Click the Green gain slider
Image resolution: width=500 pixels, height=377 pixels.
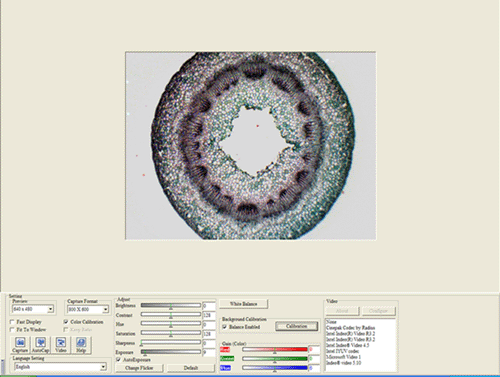[x=275, y=359]
